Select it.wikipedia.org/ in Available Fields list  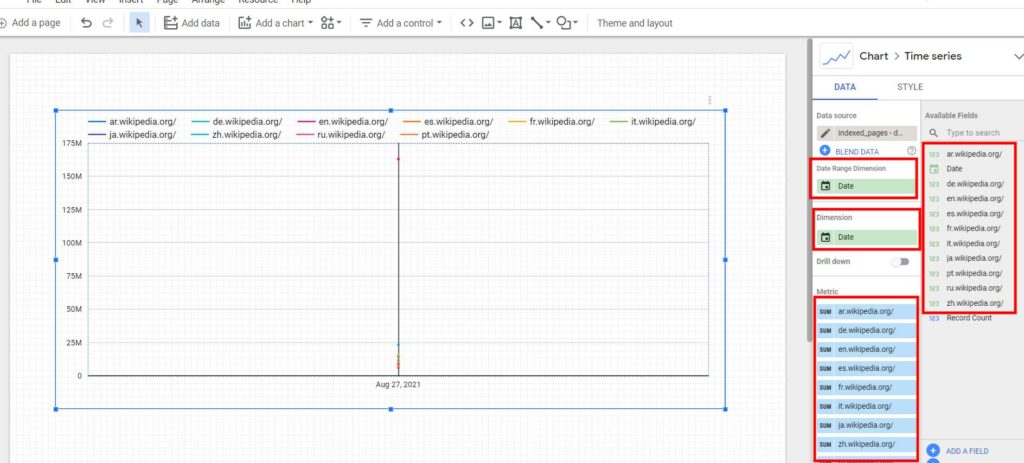tap(971, 244)
